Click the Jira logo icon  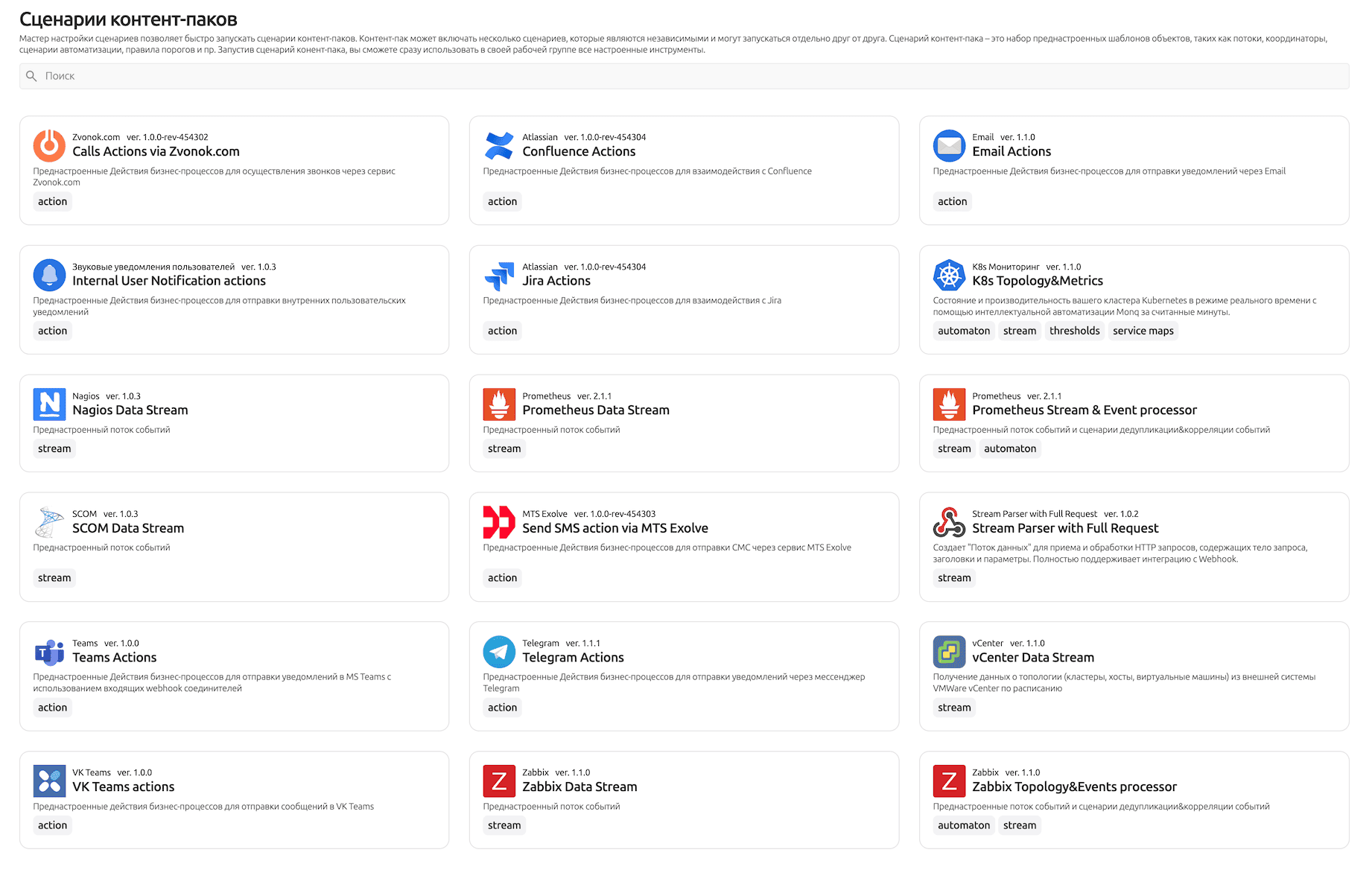499,275
